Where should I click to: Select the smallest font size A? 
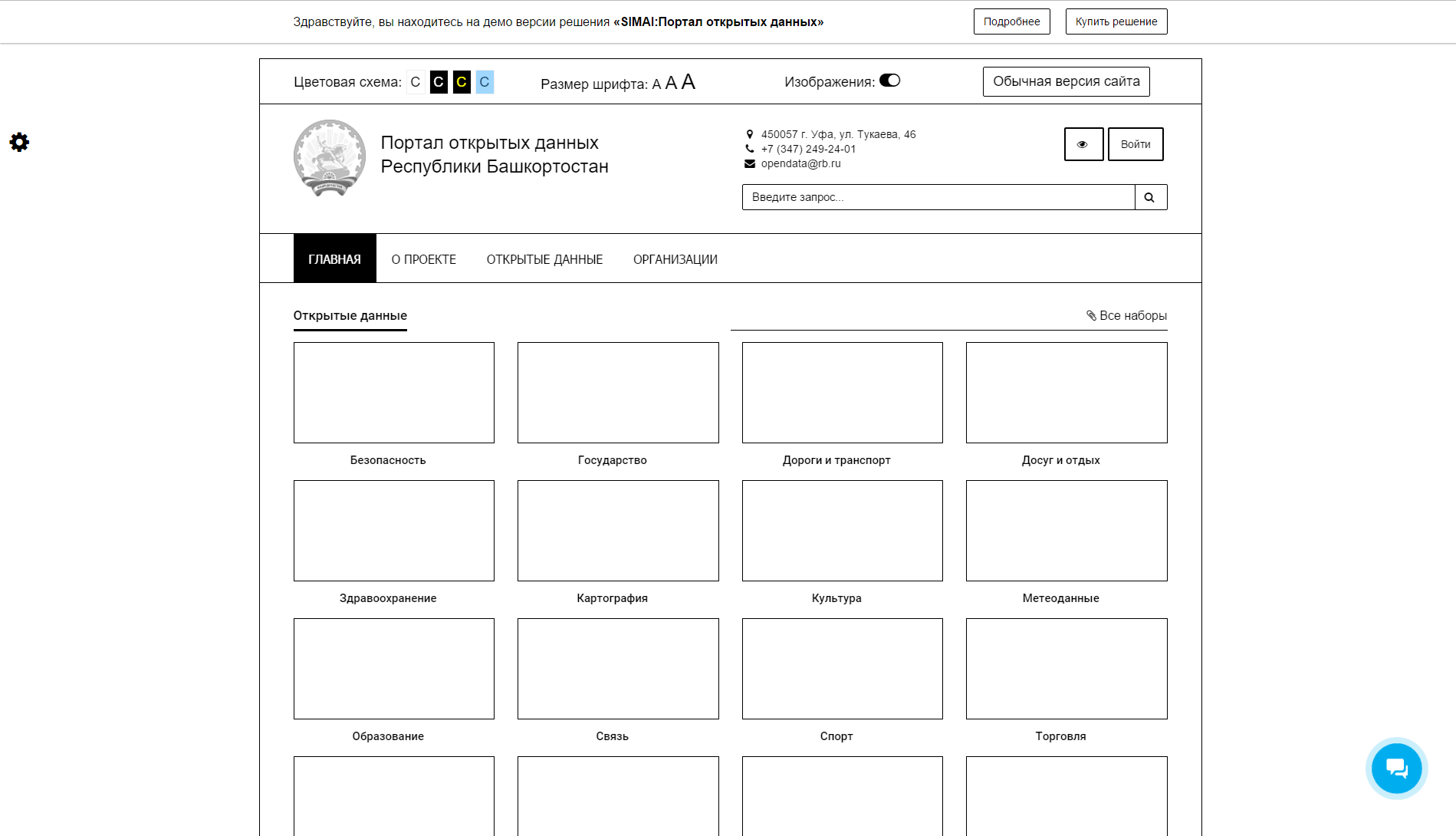[x=656, y=84]
